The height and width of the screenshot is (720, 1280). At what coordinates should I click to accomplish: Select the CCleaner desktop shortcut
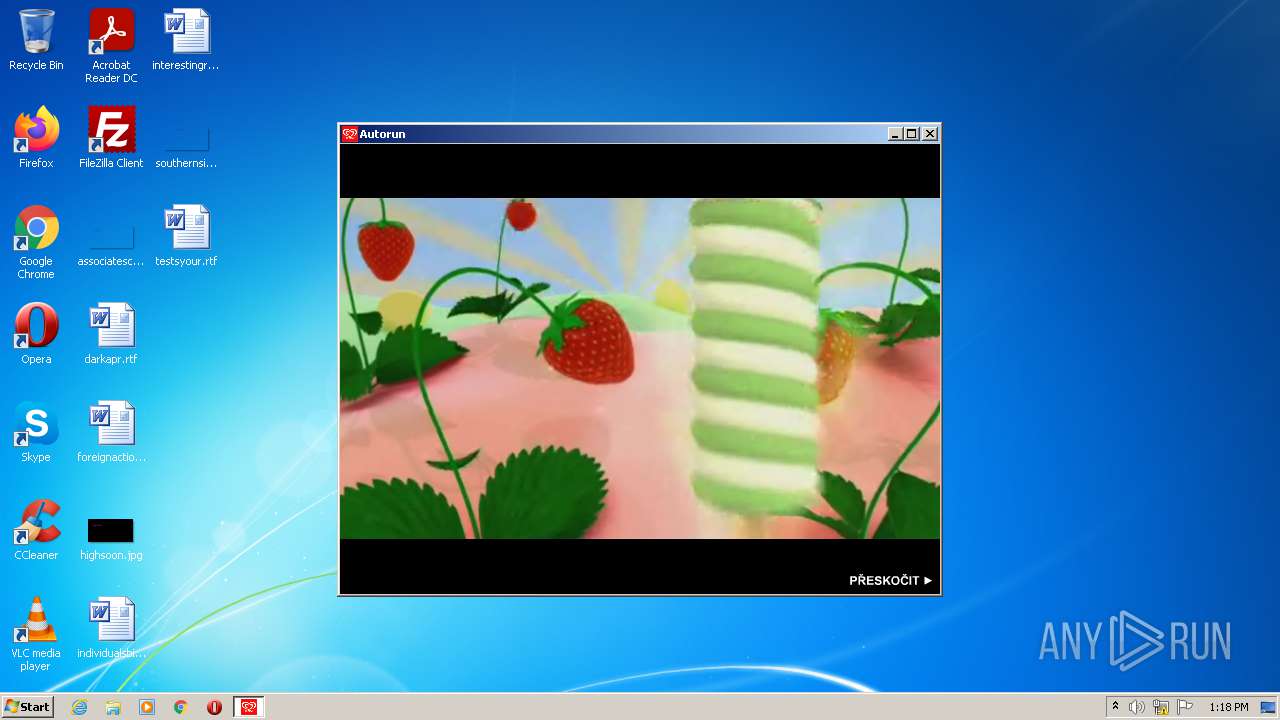[x=36, y=530]
